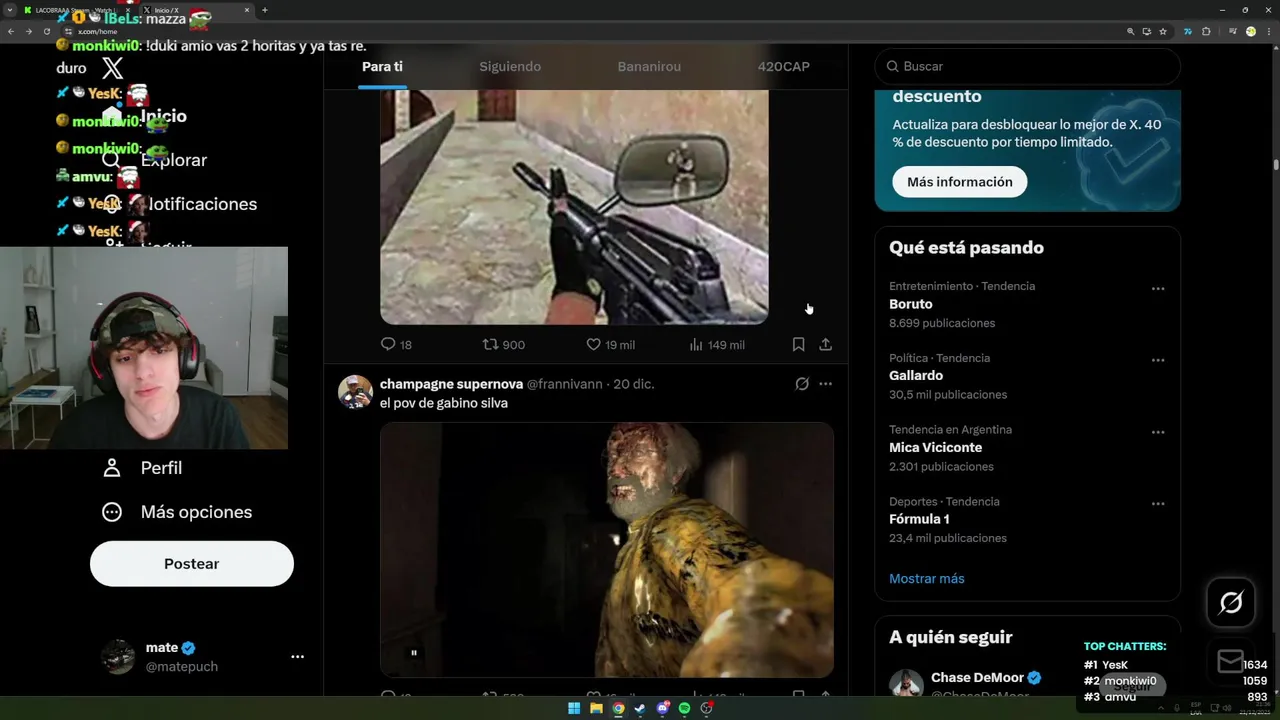Reload the page in the browser
This screenshot has height=720, width=1280.
point(47,31)
